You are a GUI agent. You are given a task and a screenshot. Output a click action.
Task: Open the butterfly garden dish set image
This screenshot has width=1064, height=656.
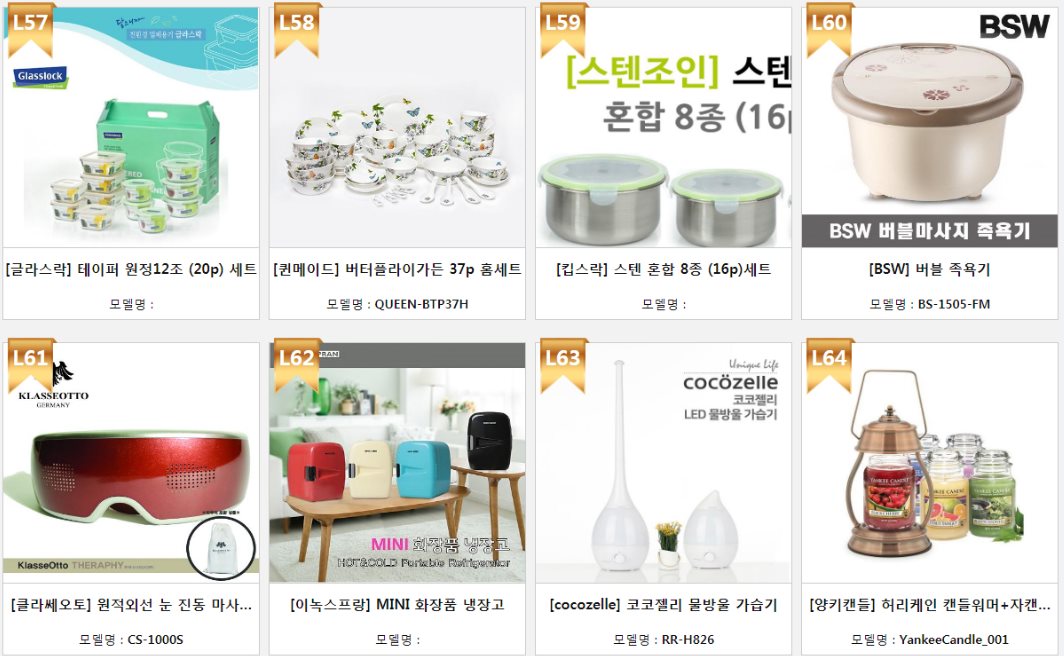coord(397,128)
